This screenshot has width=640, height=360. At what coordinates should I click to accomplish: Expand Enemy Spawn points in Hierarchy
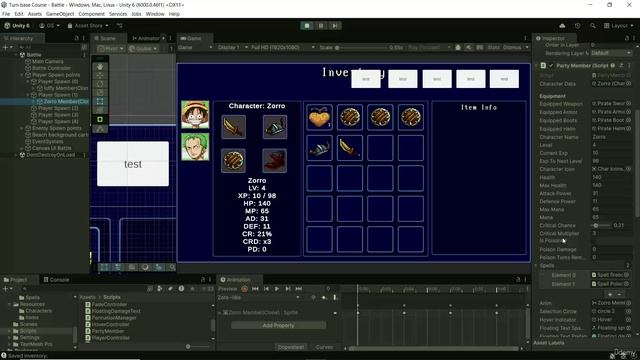point(22,128)
